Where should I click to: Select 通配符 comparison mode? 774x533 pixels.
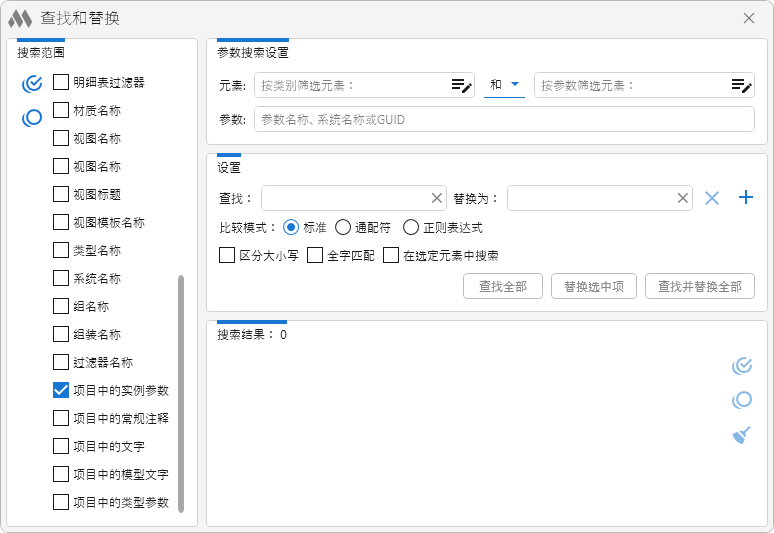point(343,227)
